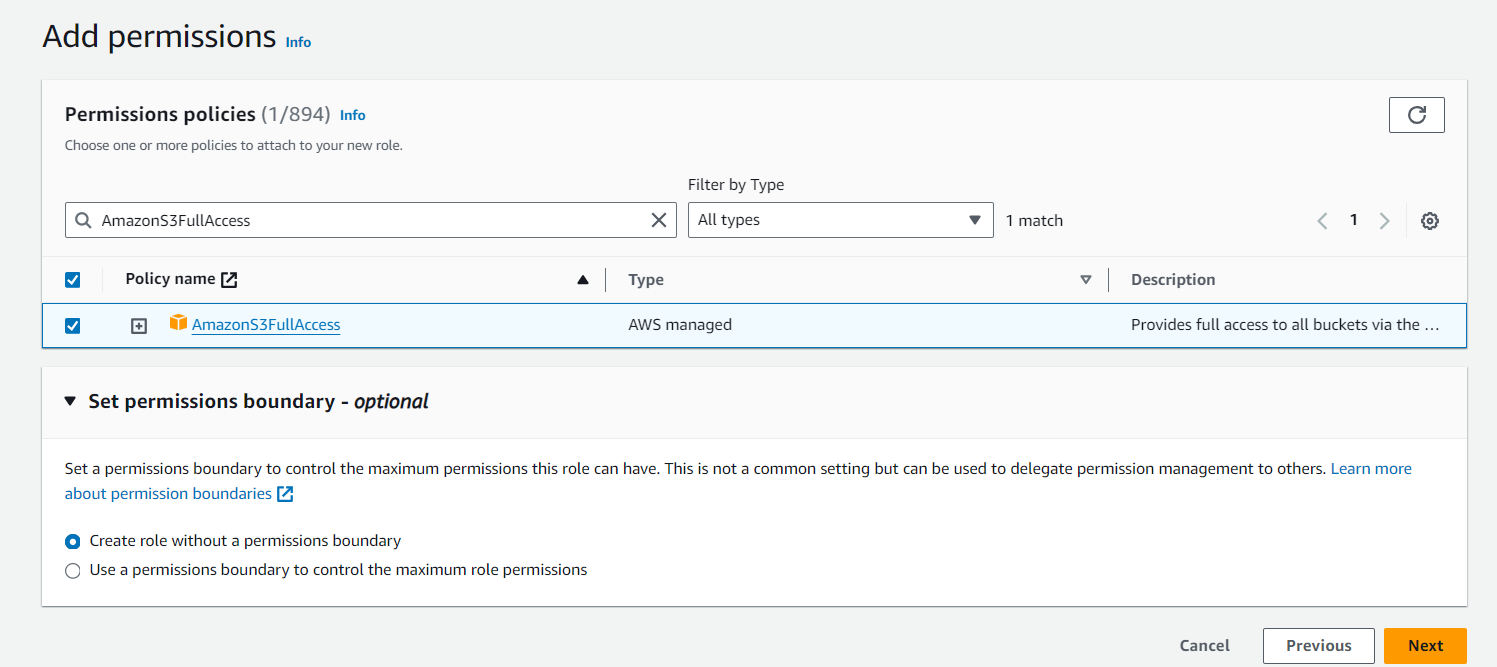This screenshot has width=1497, height=667.
Task: Open the Filter by Type dropdown
Action: (x=840, y=220)
